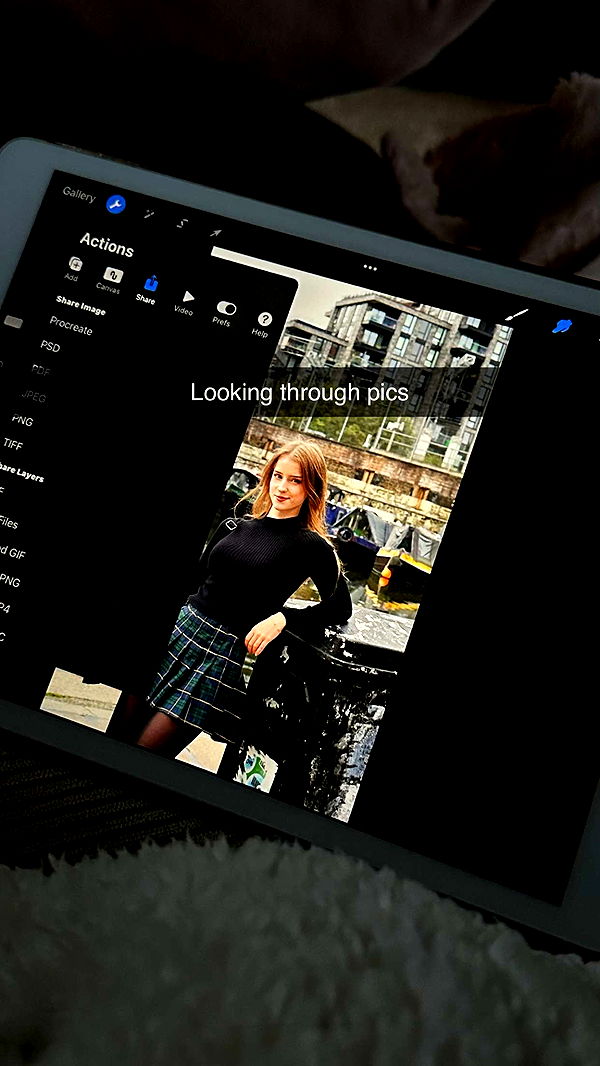Viewport: 600px width, 1066px height.
Task: Open Prefs with the toggle-switch icon
Action: click(x=225, y=312)
